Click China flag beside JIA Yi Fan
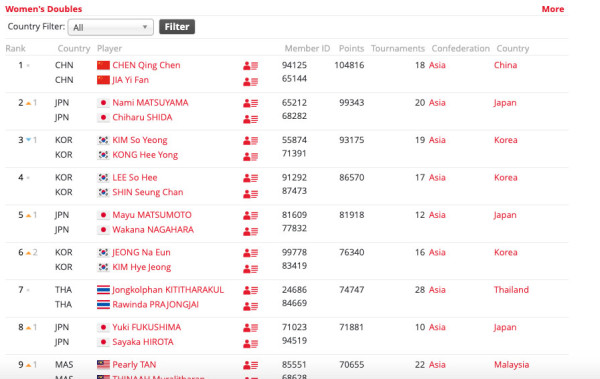Viewport: 600px width, 379px height. tap(103, 80)
